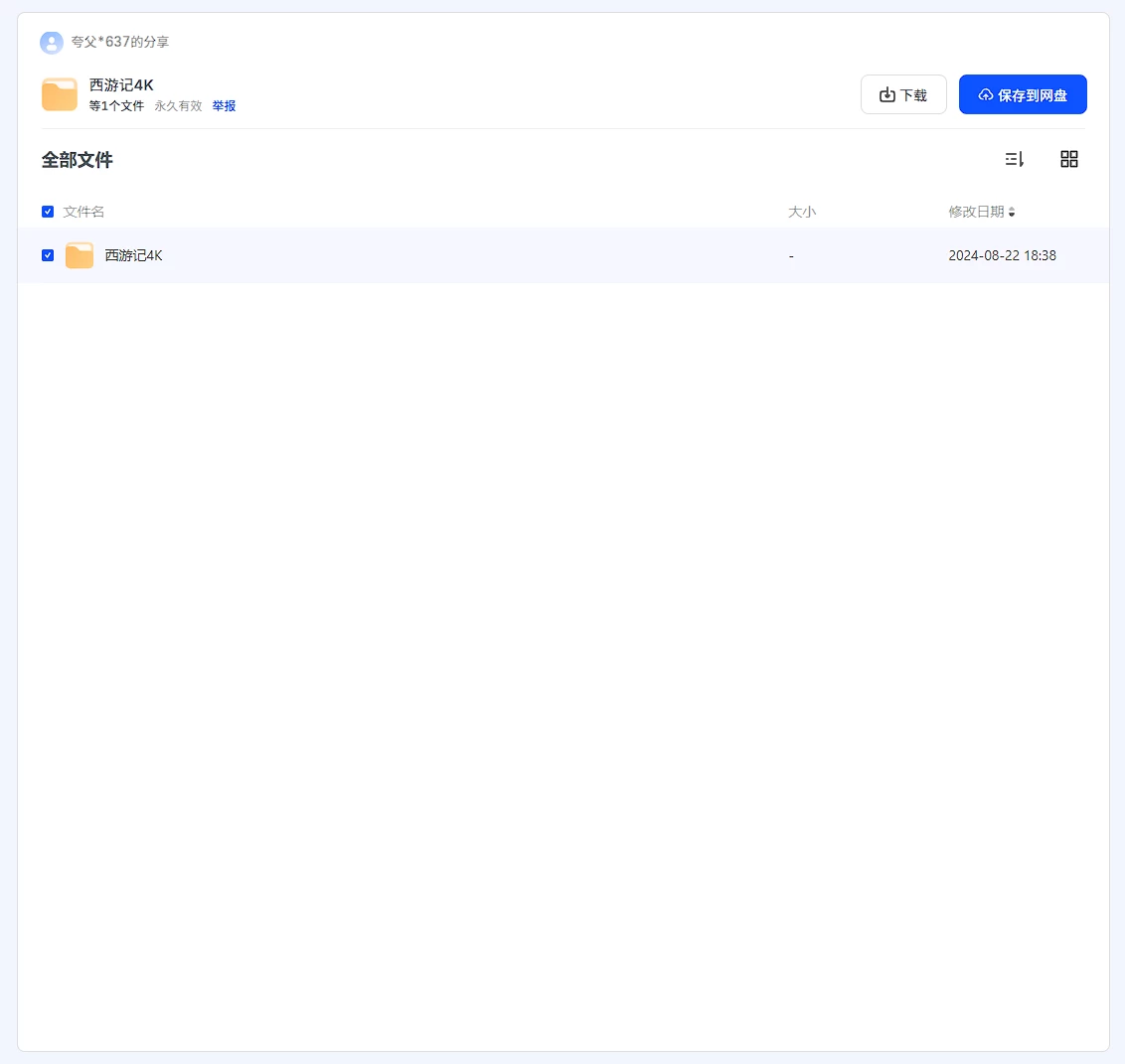Click the folder icon in the file row
The width and height of the screenshot is (1125, 1064).
pos(80,255)
